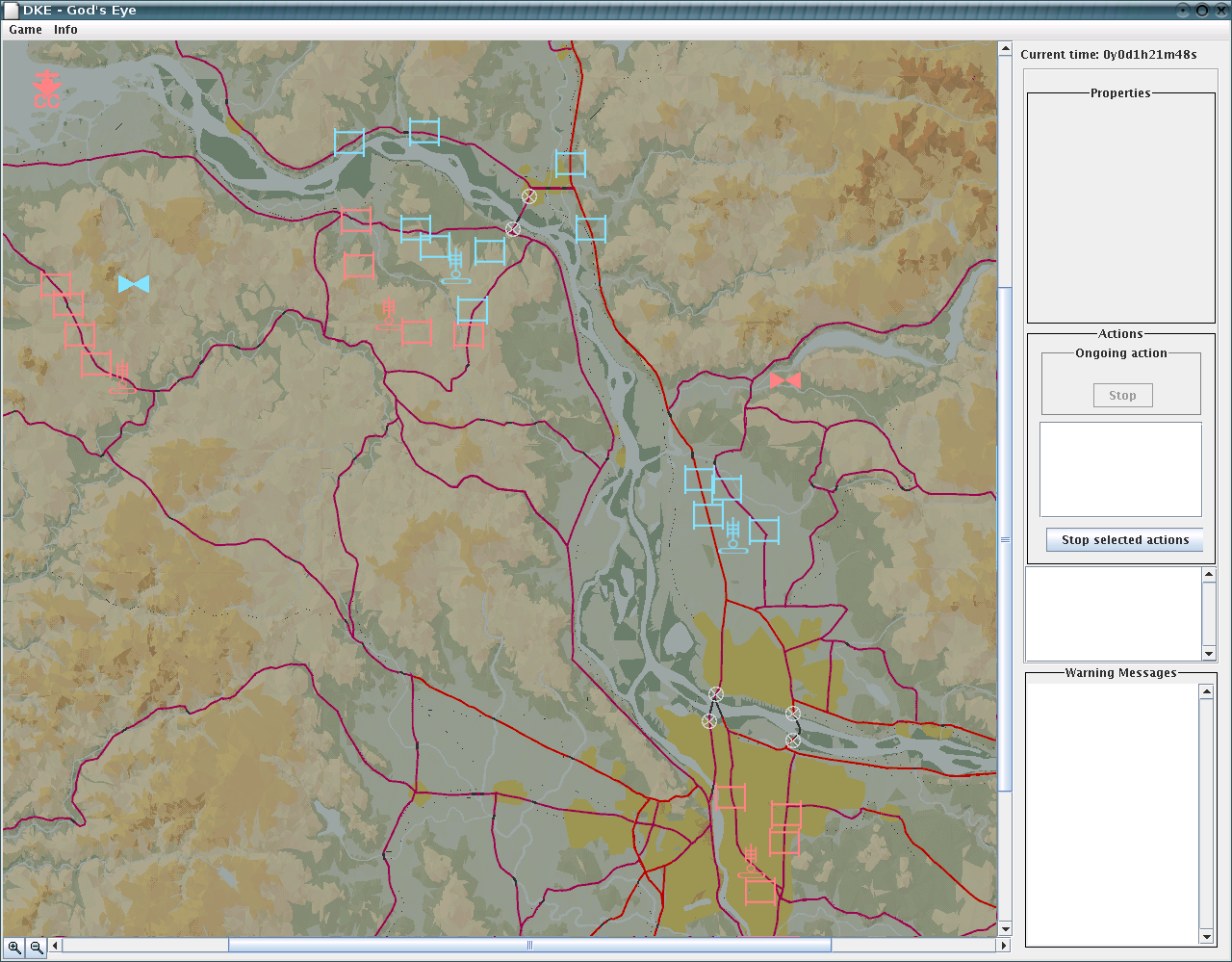Select the red CC command unit icon
This screenshot has width=1232, height=962.
[x=46, y=89]
